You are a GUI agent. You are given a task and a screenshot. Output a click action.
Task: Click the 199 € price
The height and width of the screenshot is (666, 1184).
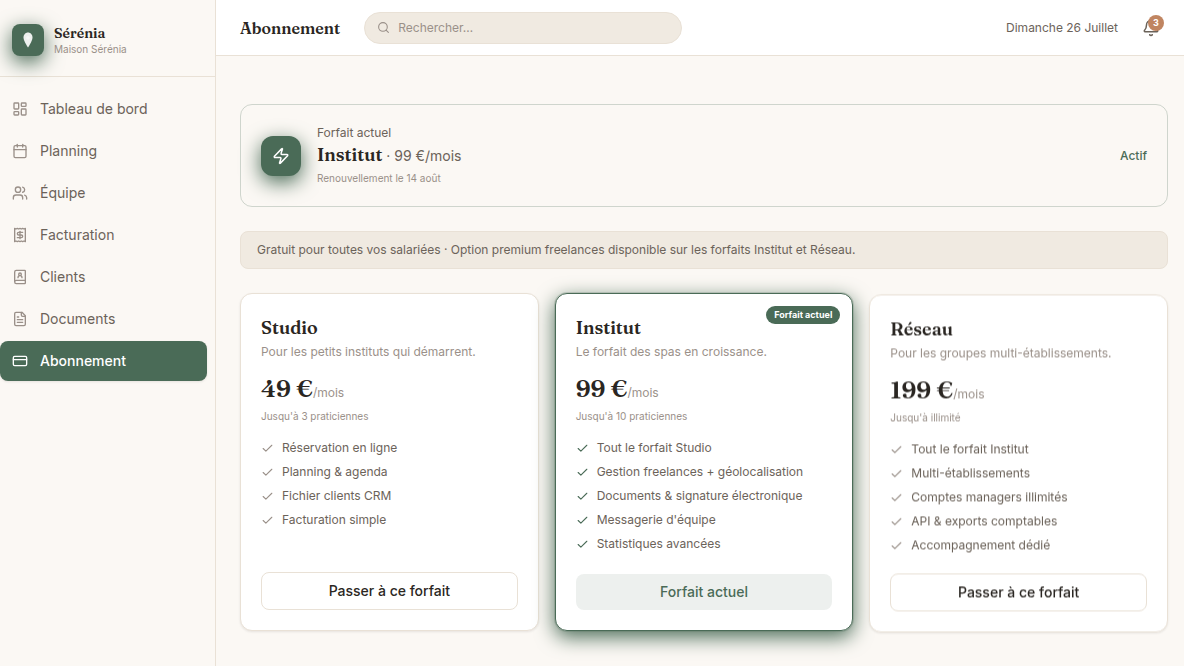coord(921,390)
